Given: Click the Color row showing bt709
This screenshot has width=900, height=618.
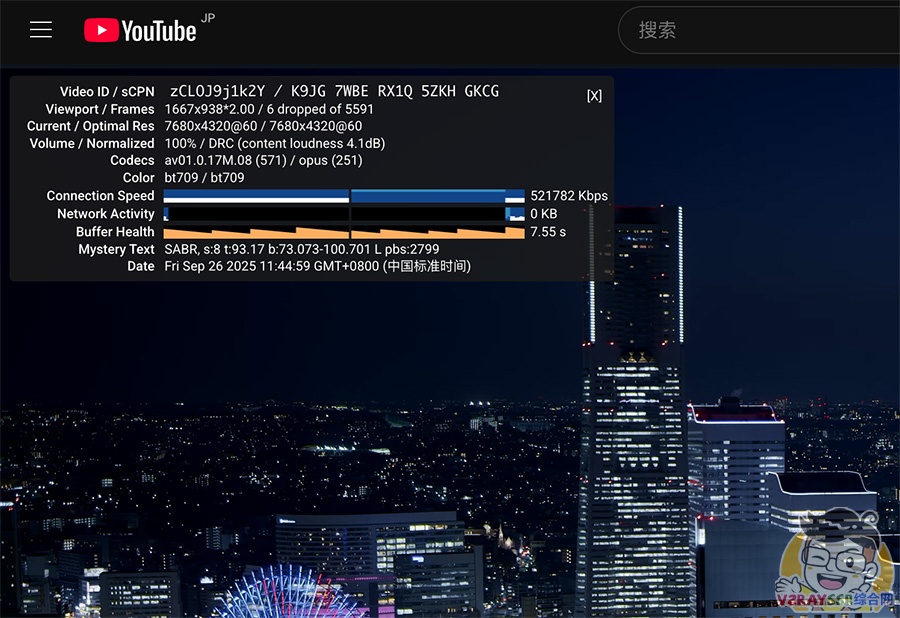Looking at the screenshot, I should (200, 178).
